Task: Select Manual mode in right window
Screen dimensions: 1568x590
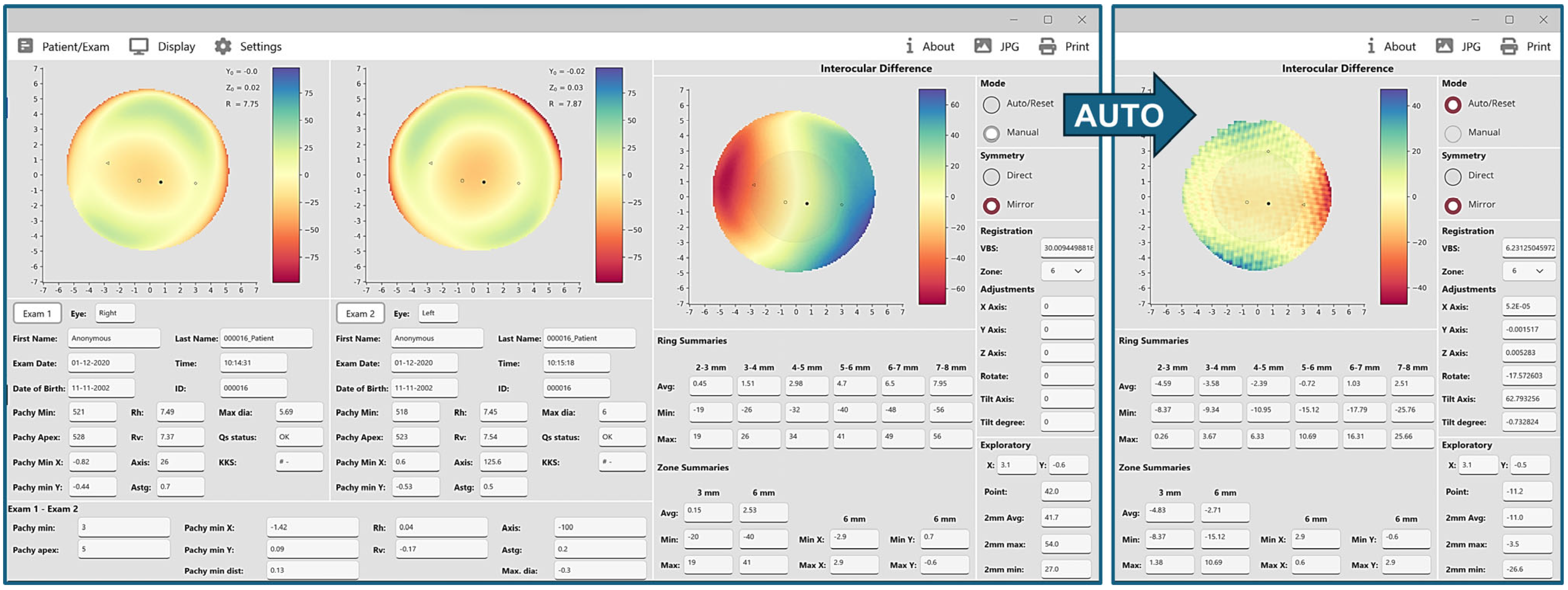Action: click(1452, 133)
